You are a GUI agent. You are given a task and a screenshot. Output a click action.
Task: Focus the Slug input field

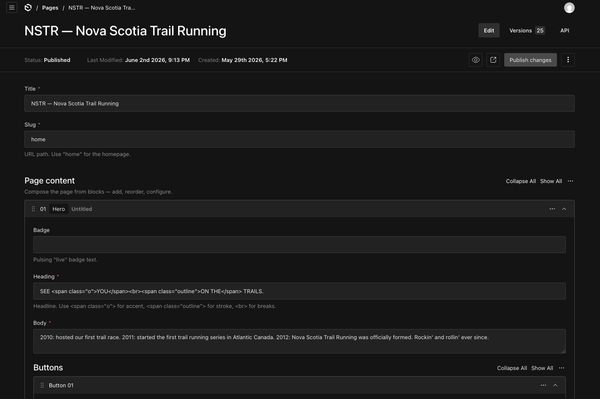coord(299,139)
